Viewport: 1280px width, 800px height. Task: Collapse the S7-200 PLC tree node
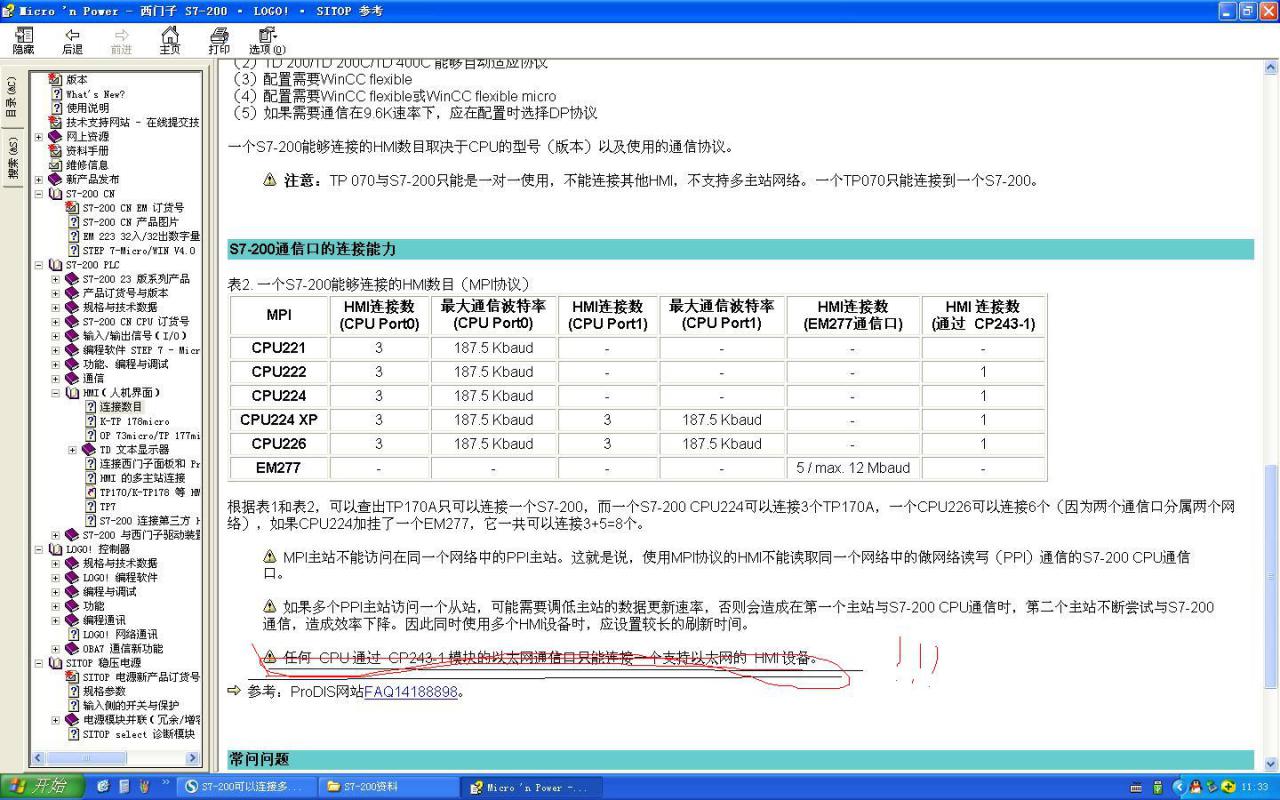click(39, 265)
